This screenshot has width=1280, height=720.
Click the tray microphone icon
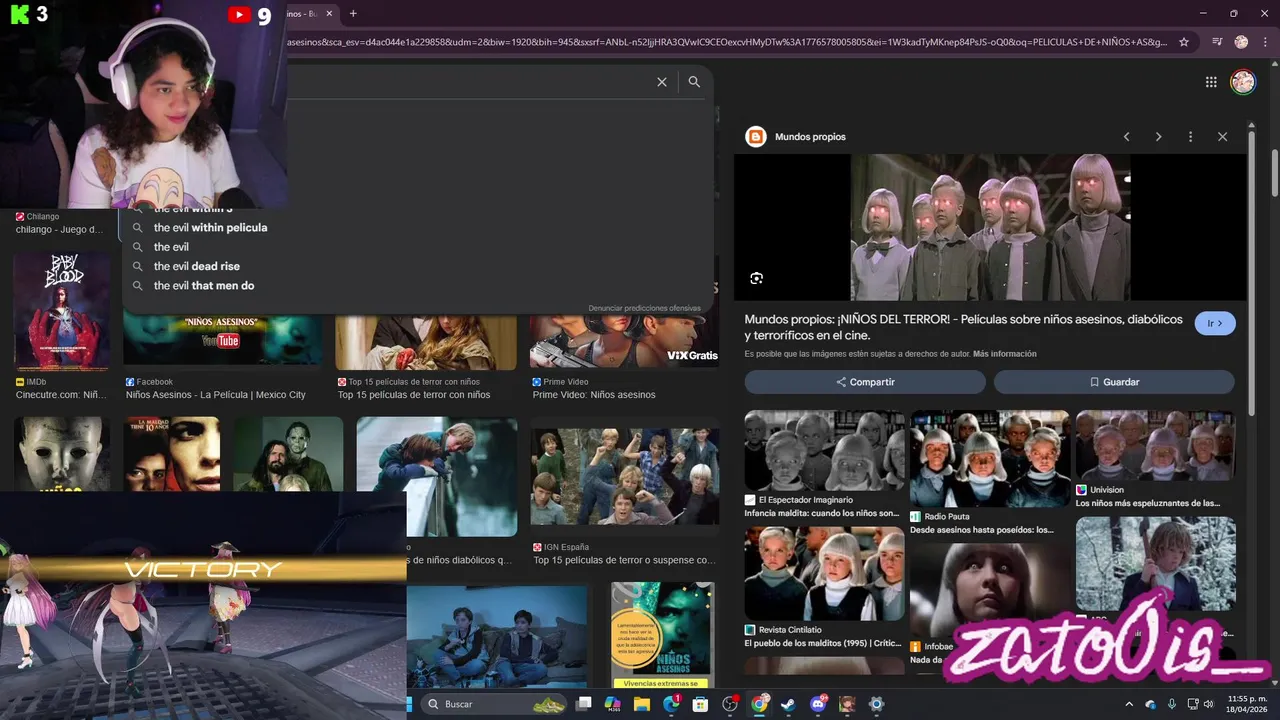1171,704
